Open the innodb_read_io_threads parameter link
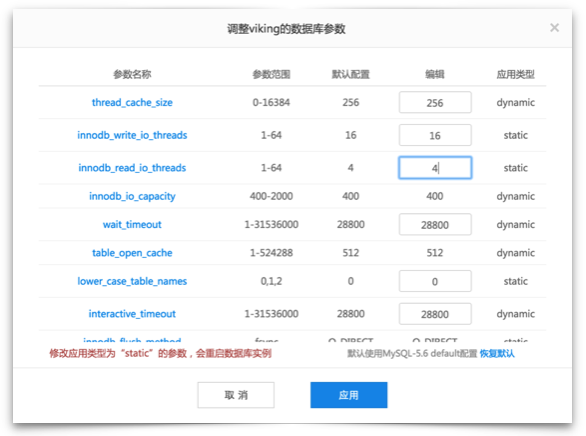Image resolution: width=586 pixels, height=436 pixels. pos(132,168)
